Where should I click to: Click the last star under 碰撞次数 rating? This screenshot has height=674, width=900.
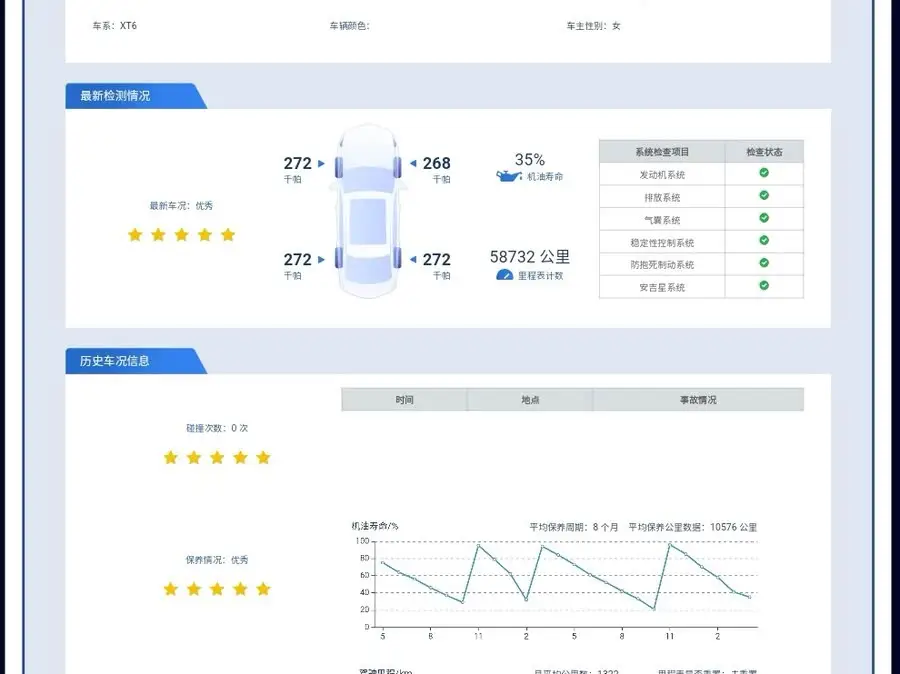(x=263, y=457)
